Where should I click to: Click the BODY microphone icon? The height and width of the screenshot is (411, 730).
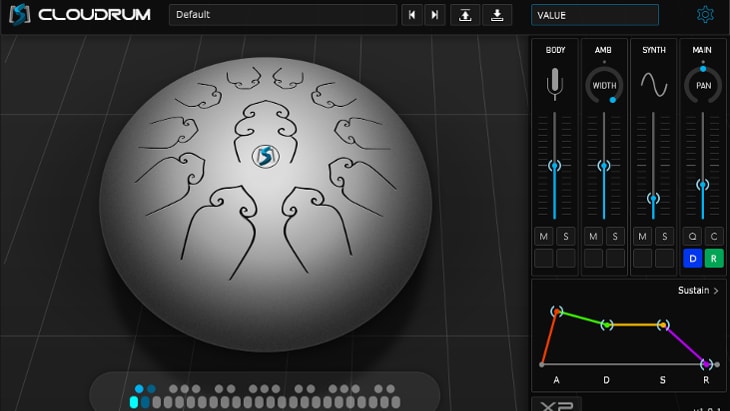click(554, 84)
